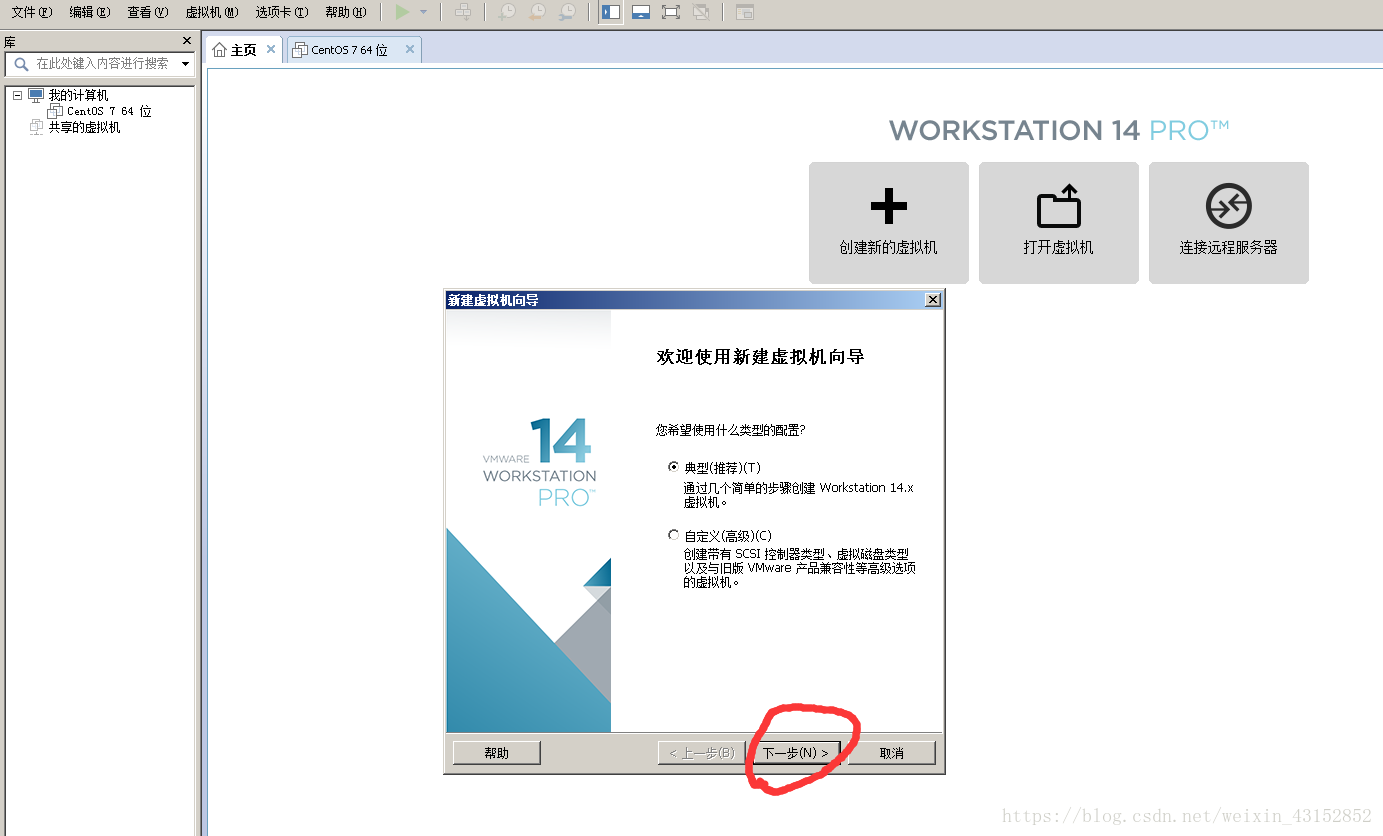
Task: Click the 帮助 button in wizard
Action: pos(497,753)
